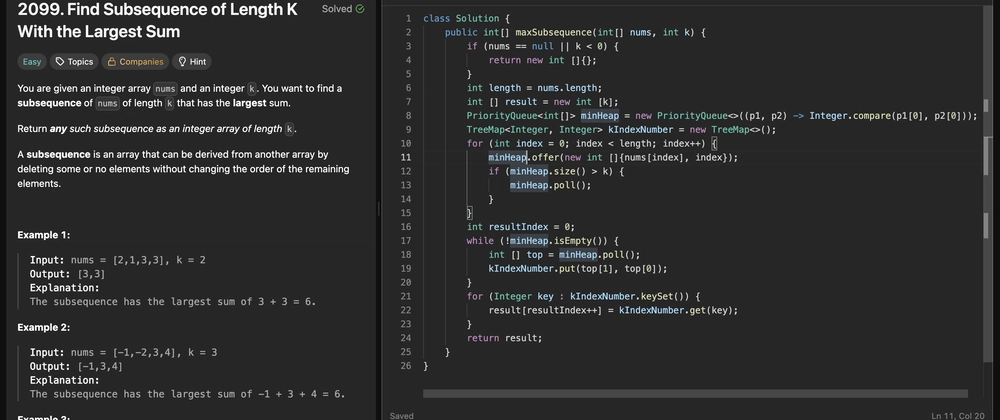The image size is (1000, 420).
Task: Click the Input nums = [2,1,3,3] line
Action: tap(117, 260)
